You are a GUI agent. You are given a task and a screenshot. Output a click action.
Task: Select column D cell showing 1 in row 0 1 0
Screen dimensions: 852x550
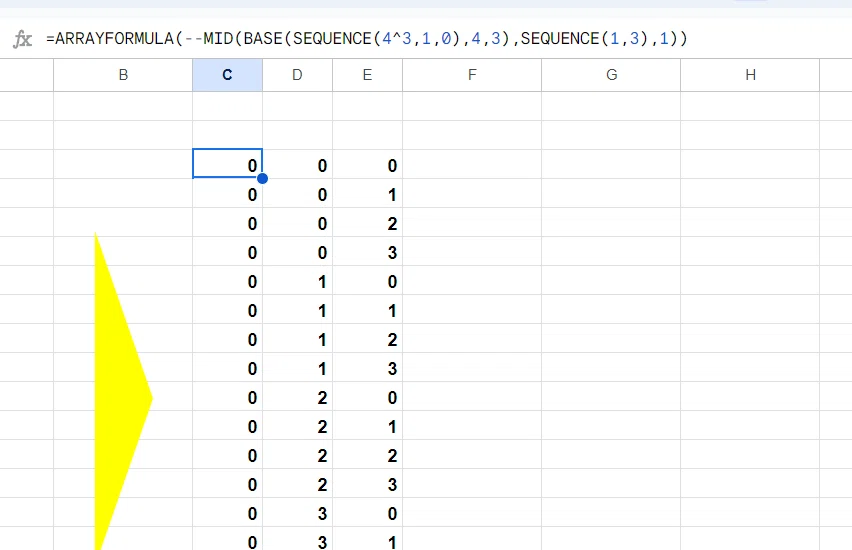297,280
